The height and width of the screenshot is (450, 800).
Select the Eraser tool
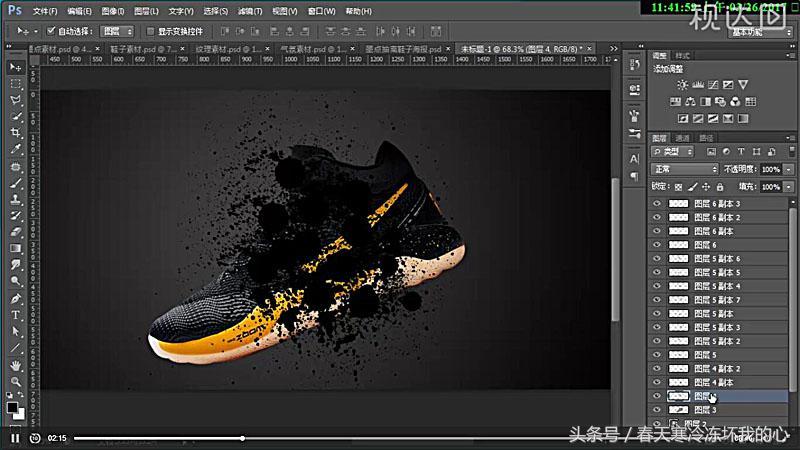16,232
